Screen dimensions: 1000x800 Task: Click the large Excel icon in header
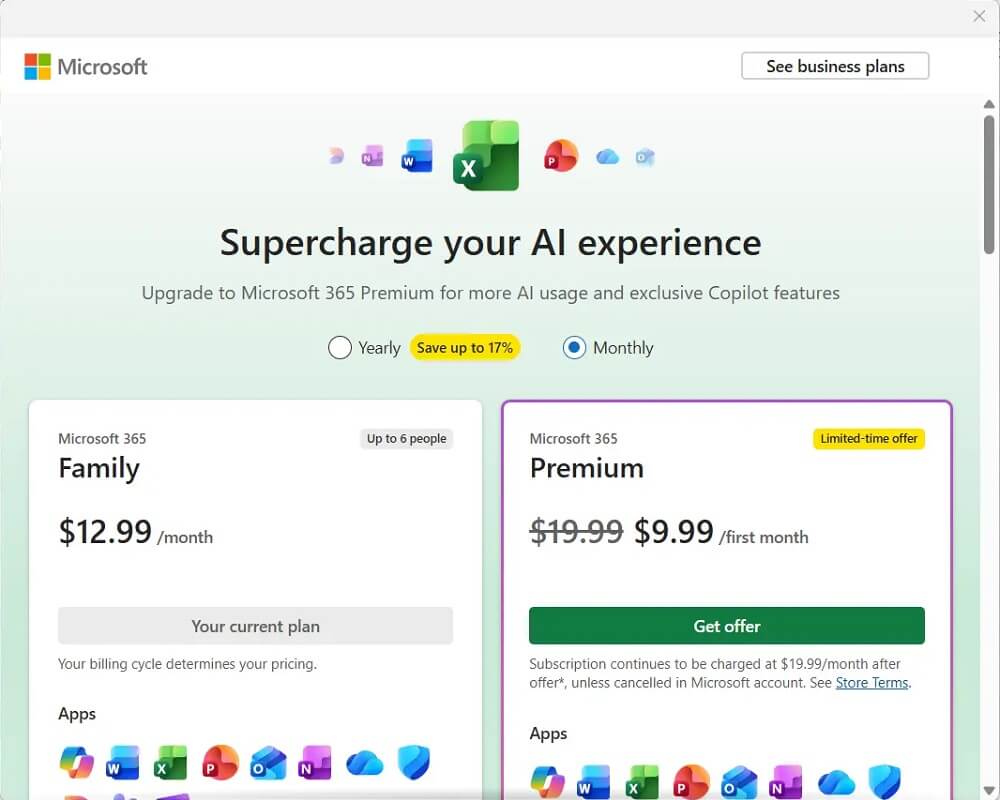487,156
